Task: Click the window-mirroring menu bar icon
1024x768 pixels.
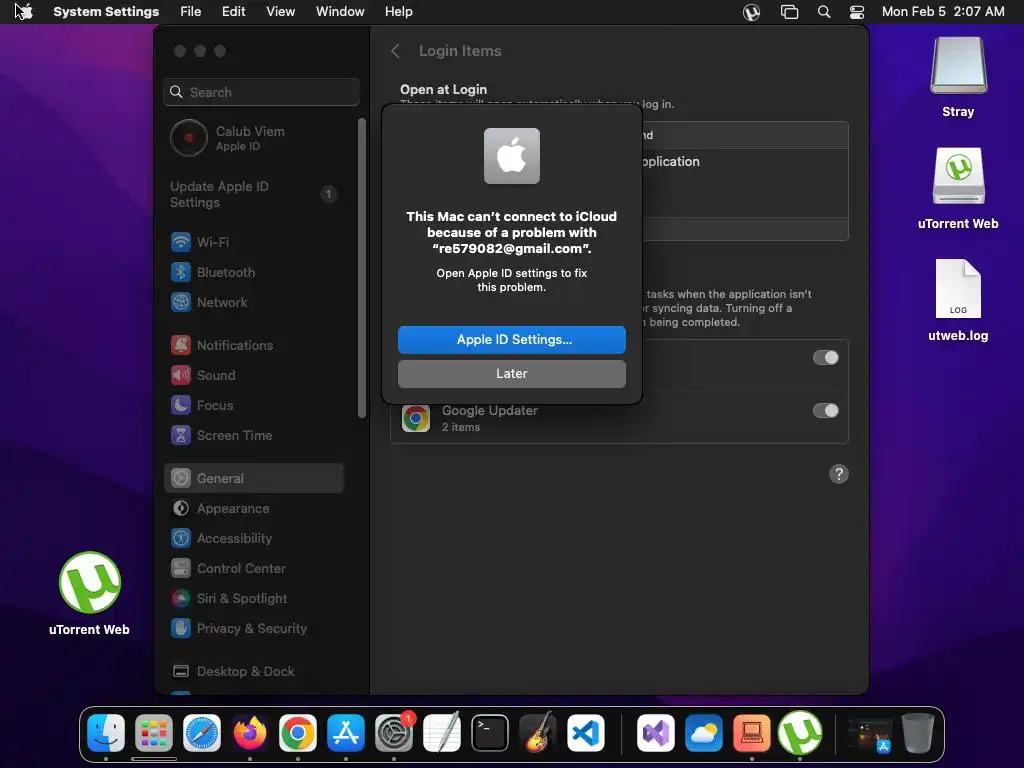Action: [789, 12]
